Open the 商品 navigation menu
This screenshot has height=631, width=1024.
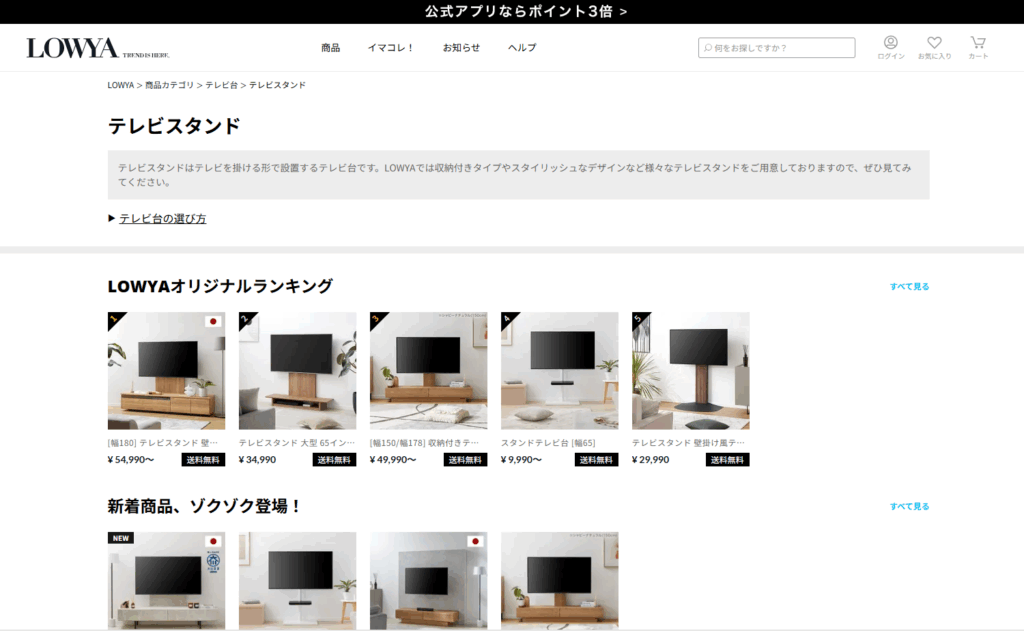click(x=330, y=48)
